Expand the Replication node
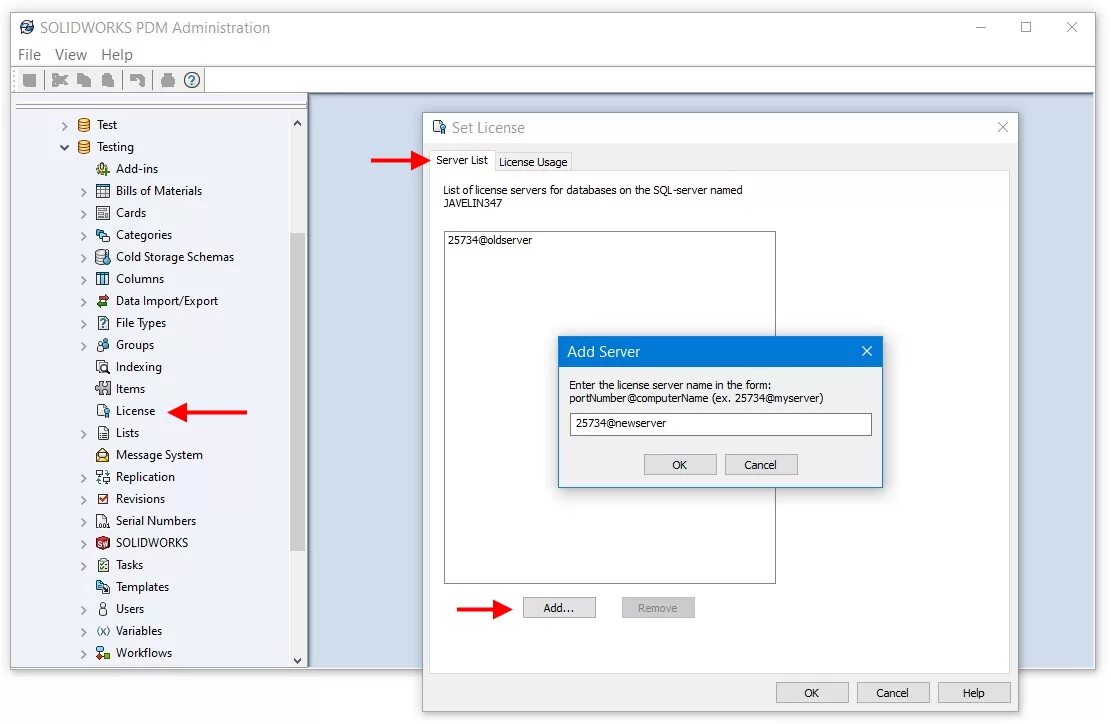This screenshot has height=724, width=1111. (x=84, y=477)
